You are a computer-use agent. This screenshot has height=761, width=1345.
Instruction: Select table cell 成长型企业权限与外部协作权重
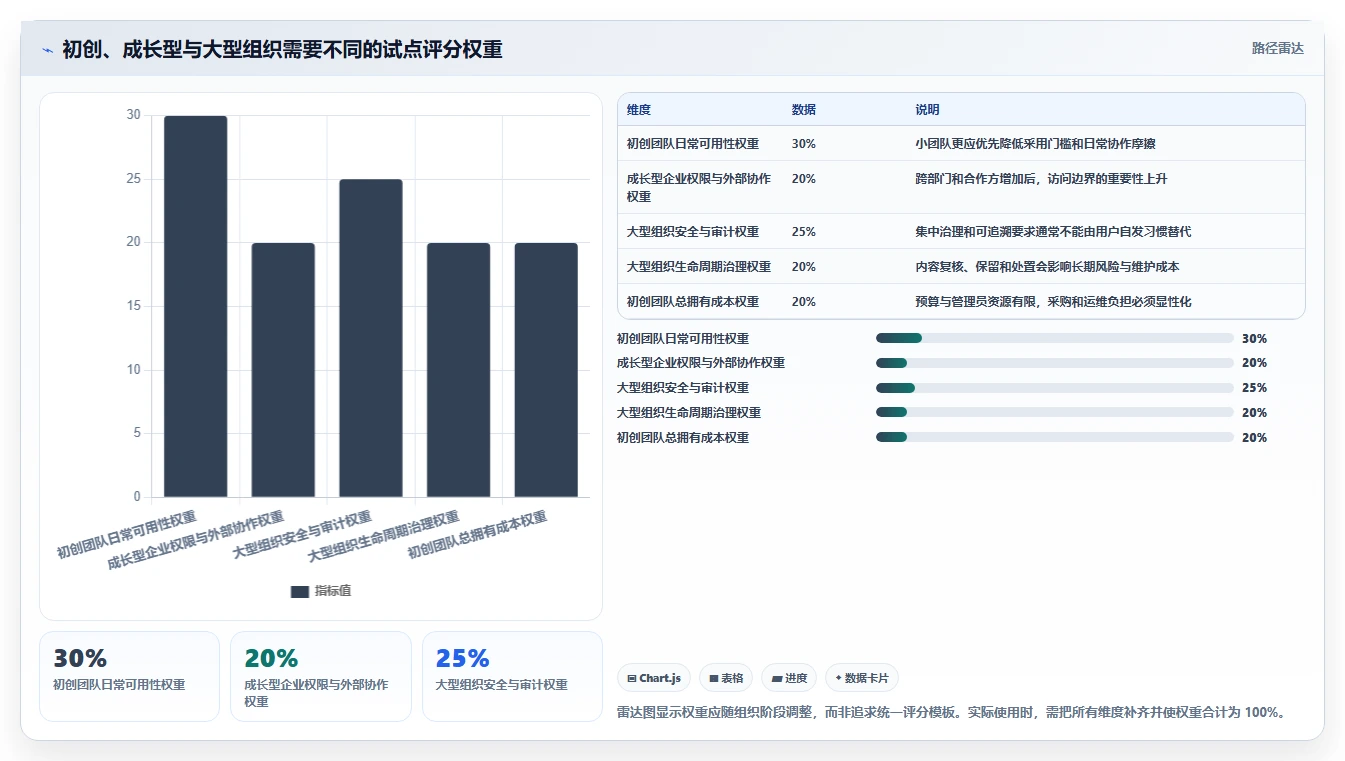(x=699, y=187)
